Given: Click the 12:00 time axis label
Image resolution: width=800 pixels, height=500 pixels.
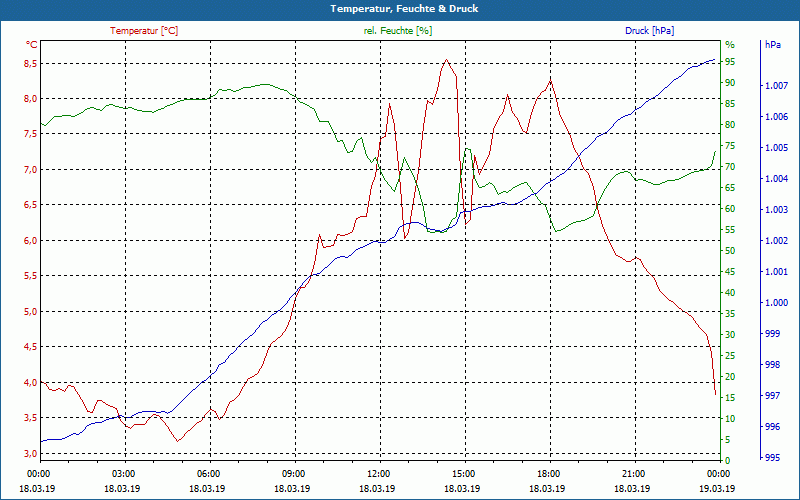Looking at the screenshot, I should [380, 473].
